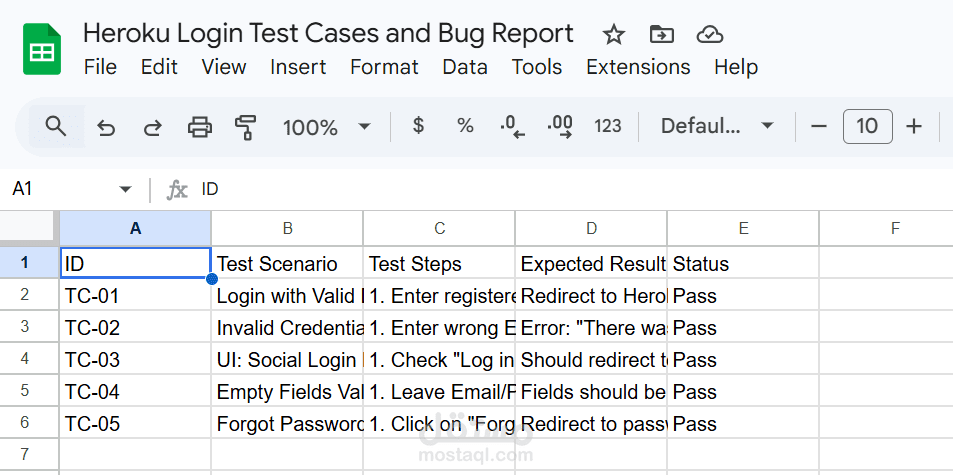Apply percent format icon
Image resolution: width=953 pixels, height=475 pixels.
[465, 126]
